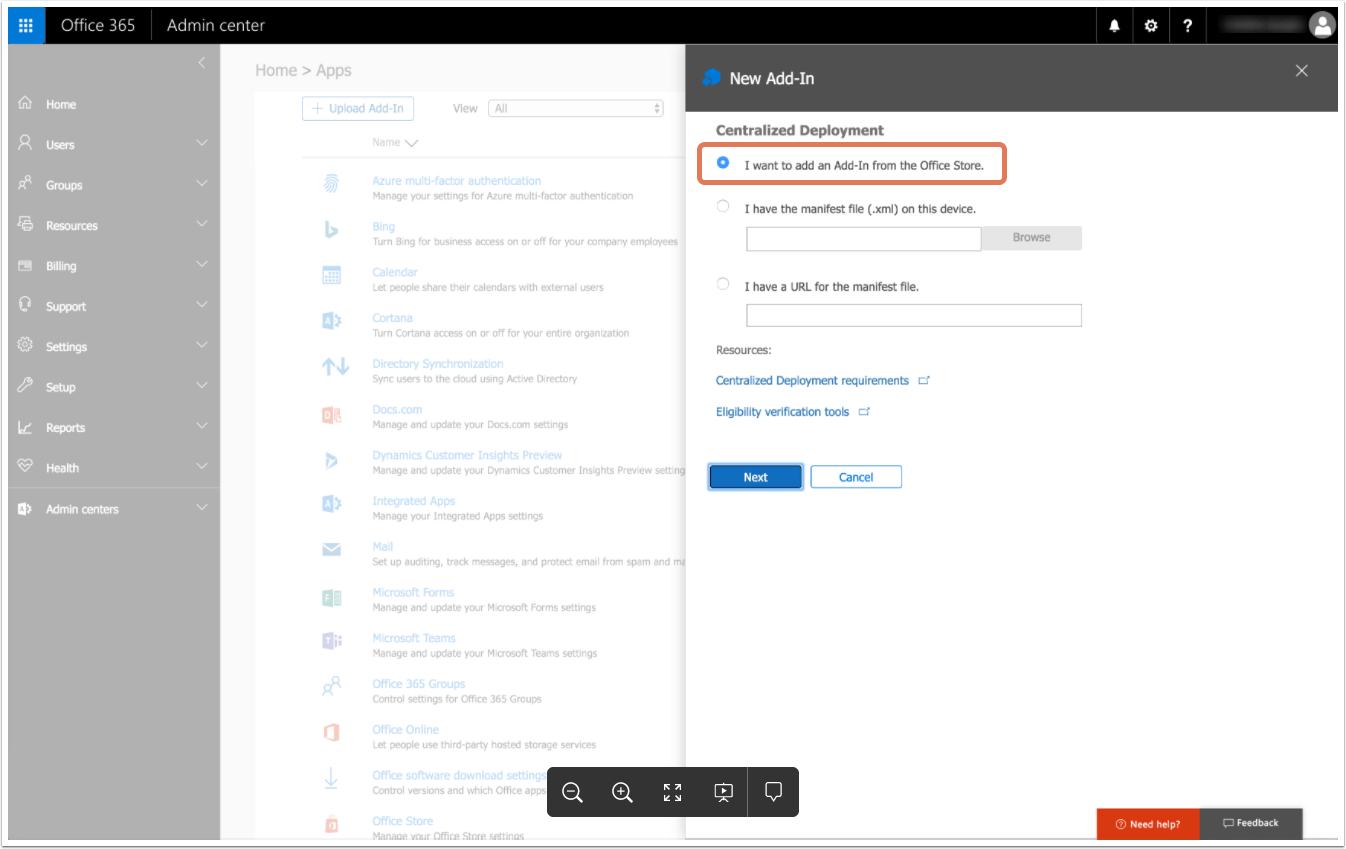Click the Azure multi-factor authentication fingerprint icon

point(331,180)
